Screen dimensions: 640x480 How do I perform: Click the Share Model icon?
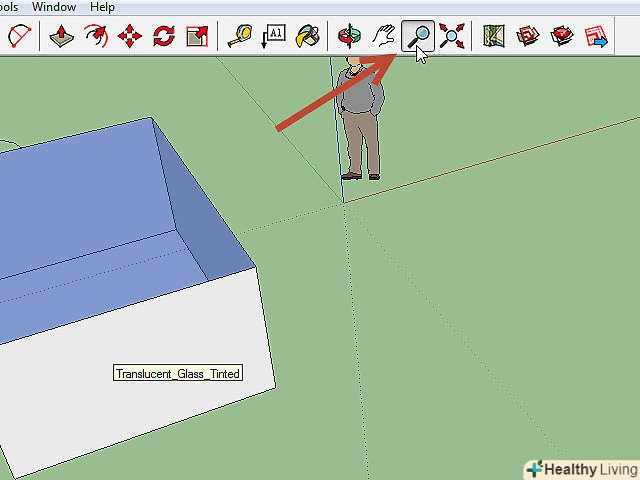coord(562,37)
